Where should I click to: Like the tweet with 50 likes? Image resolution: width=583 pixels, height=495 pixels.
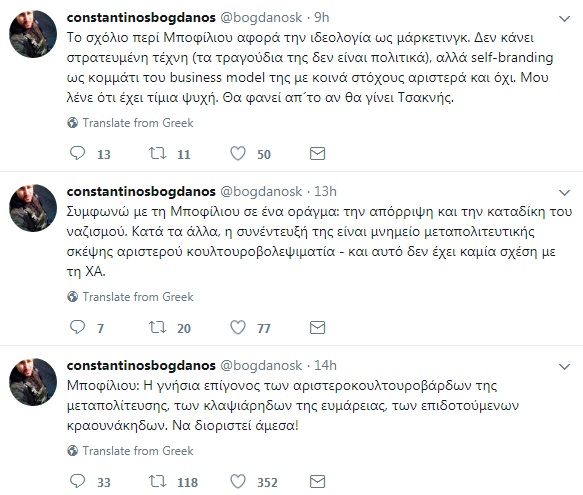238,153
